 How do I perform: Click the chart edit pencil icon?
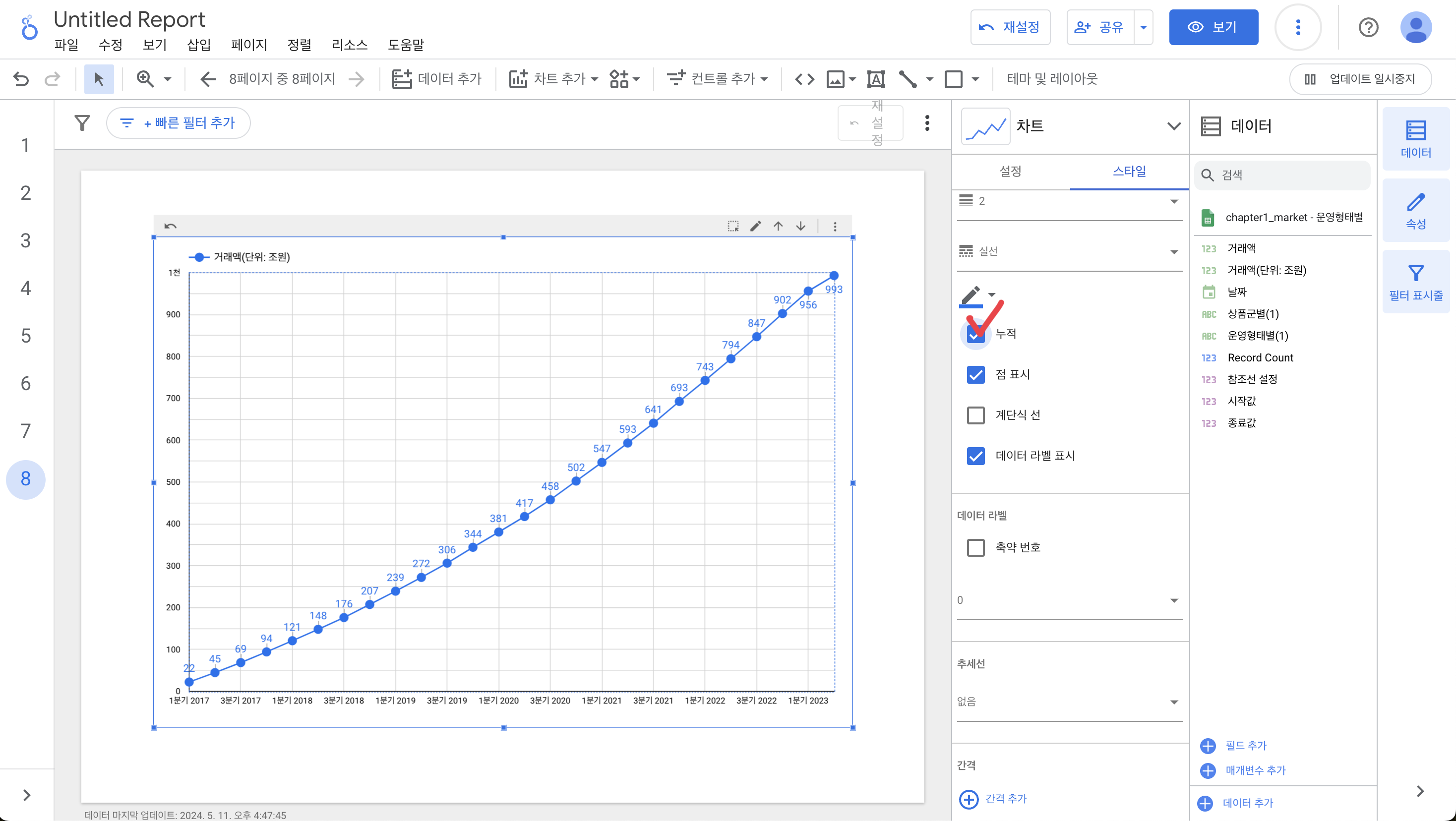point(755,226)
